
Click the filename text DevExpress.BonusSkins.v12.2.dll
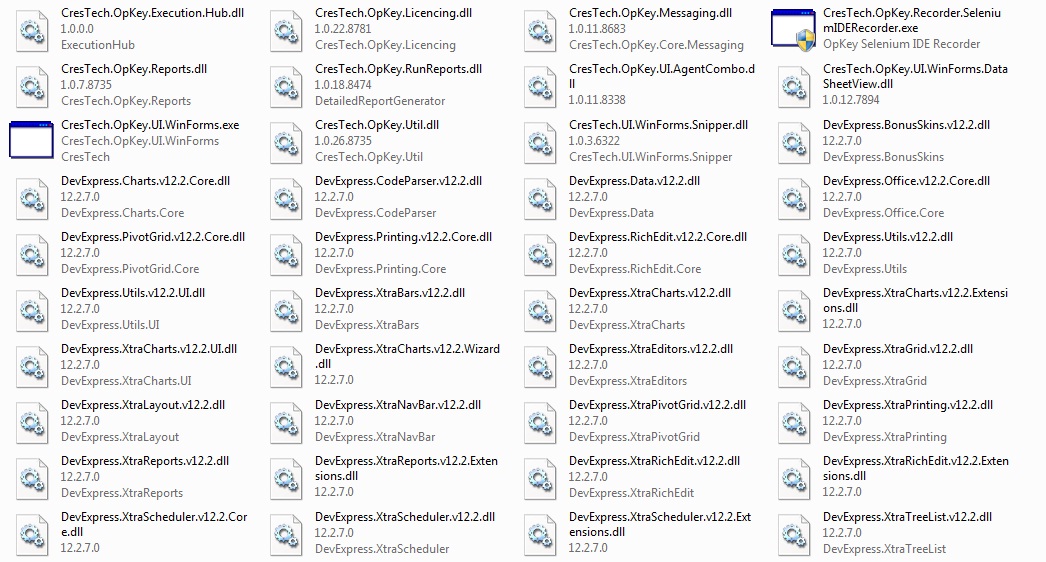pos(907,125)
